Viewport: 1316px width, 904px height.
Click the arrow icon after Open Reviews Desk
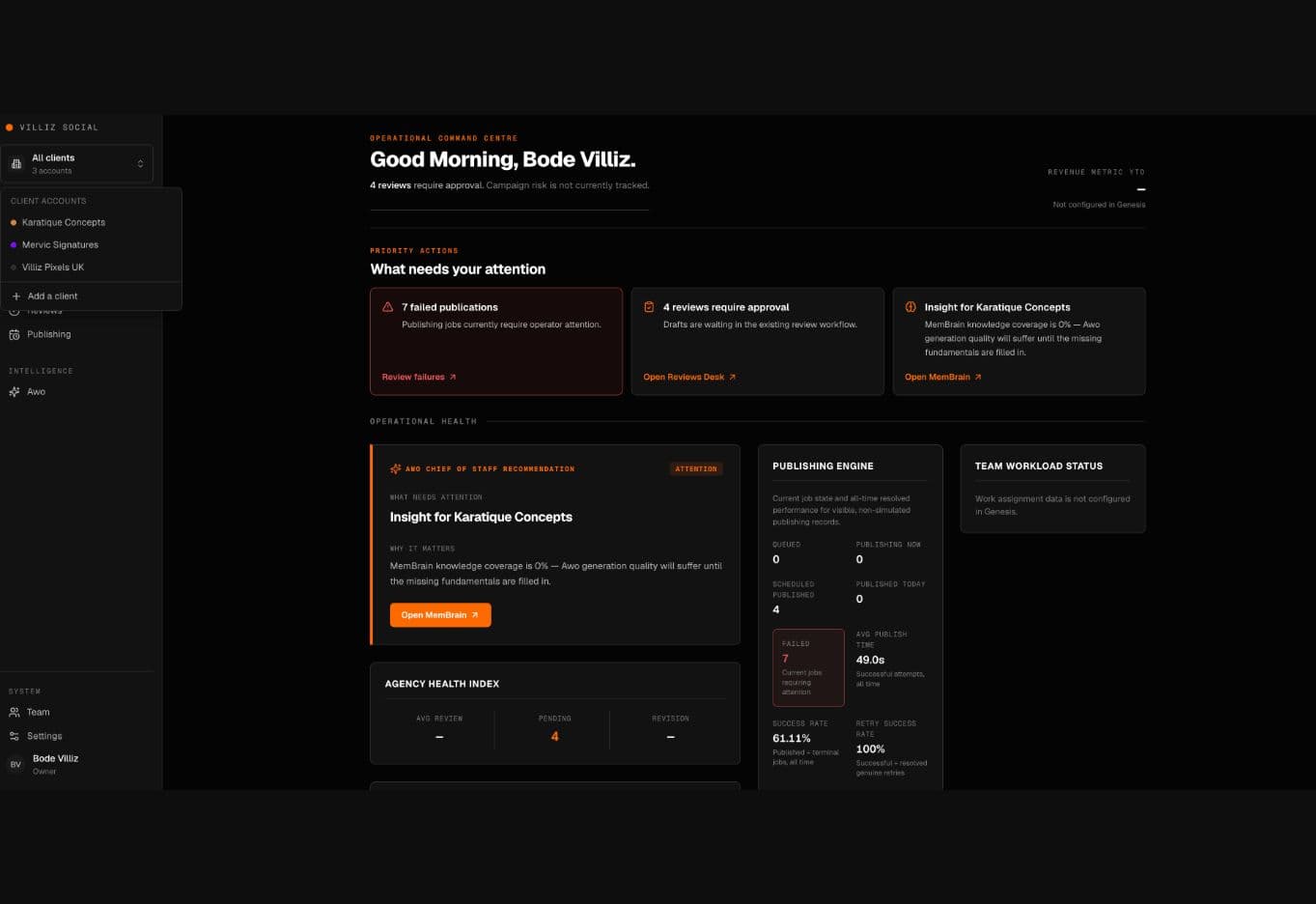[x=732, y=377]
